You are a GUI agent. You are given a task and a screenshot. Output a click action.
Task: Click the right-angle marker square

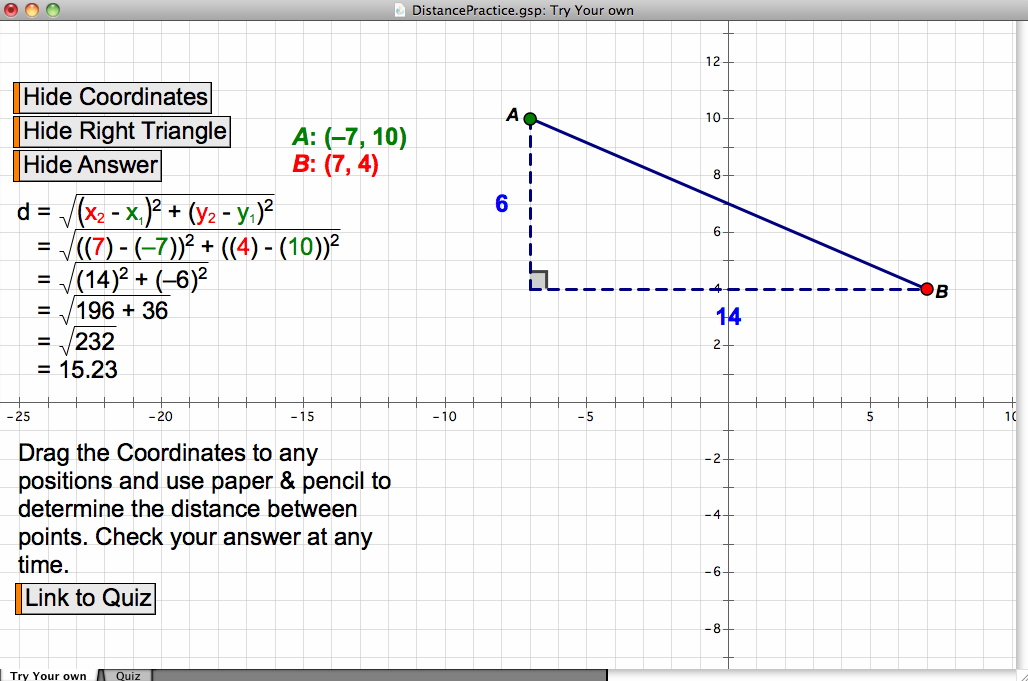(538, 280)
